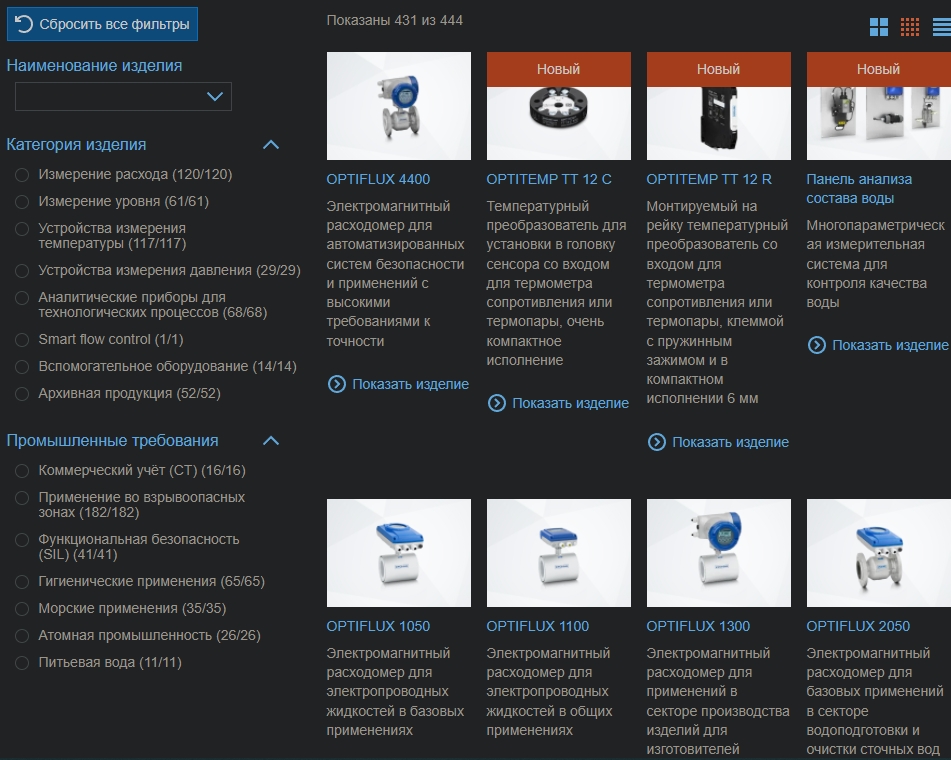951x760 pixels.
Task: Open OPTITEMP TT 12 R title link
Action: point(709,180)
